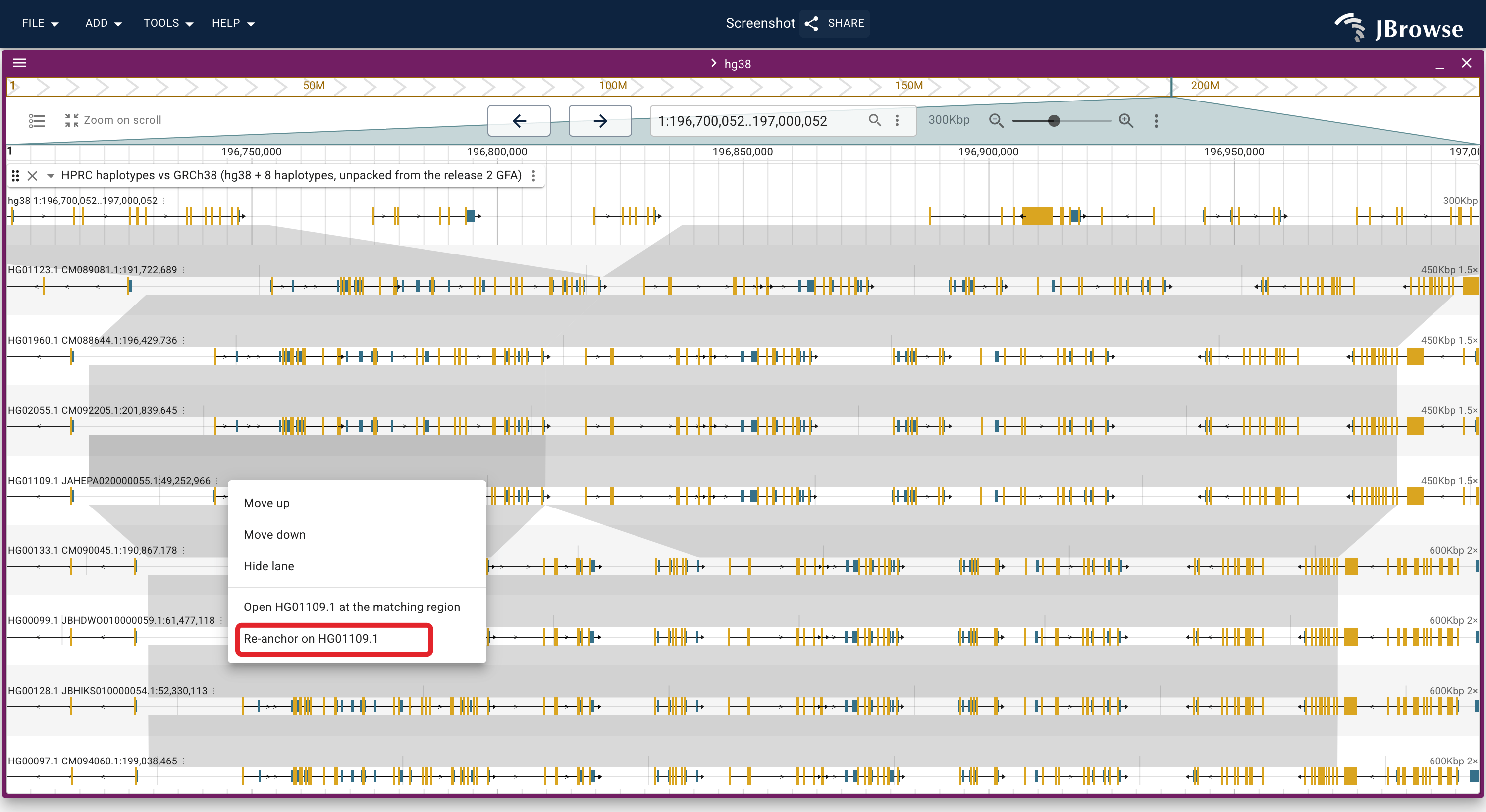Click the overview bar at 100M
This screenshot has width=1486, height=812.
[x=612, y=85]
